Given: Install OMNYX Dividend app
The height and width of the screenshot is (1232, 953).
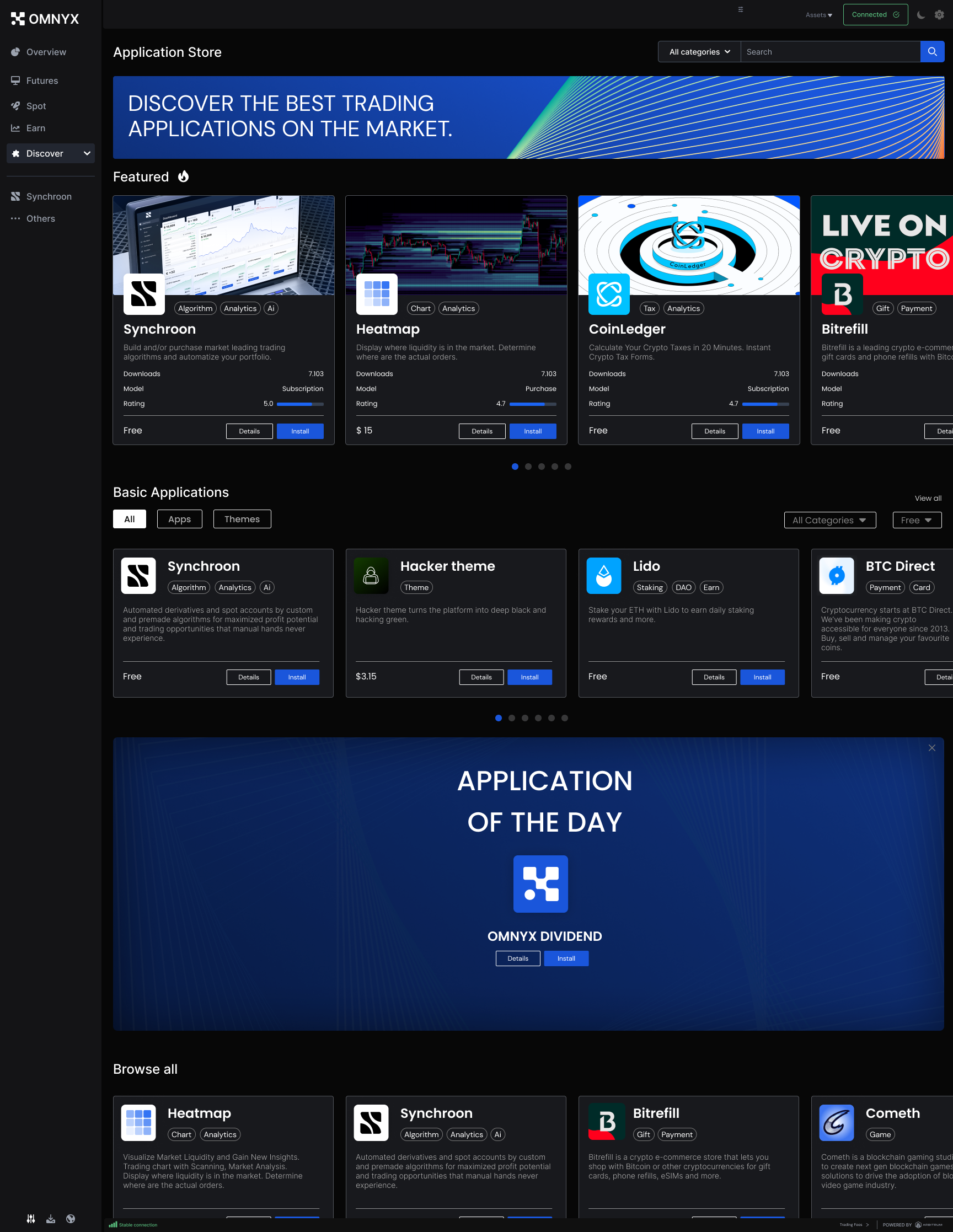Looking at the screenshot, I should 566,958.
